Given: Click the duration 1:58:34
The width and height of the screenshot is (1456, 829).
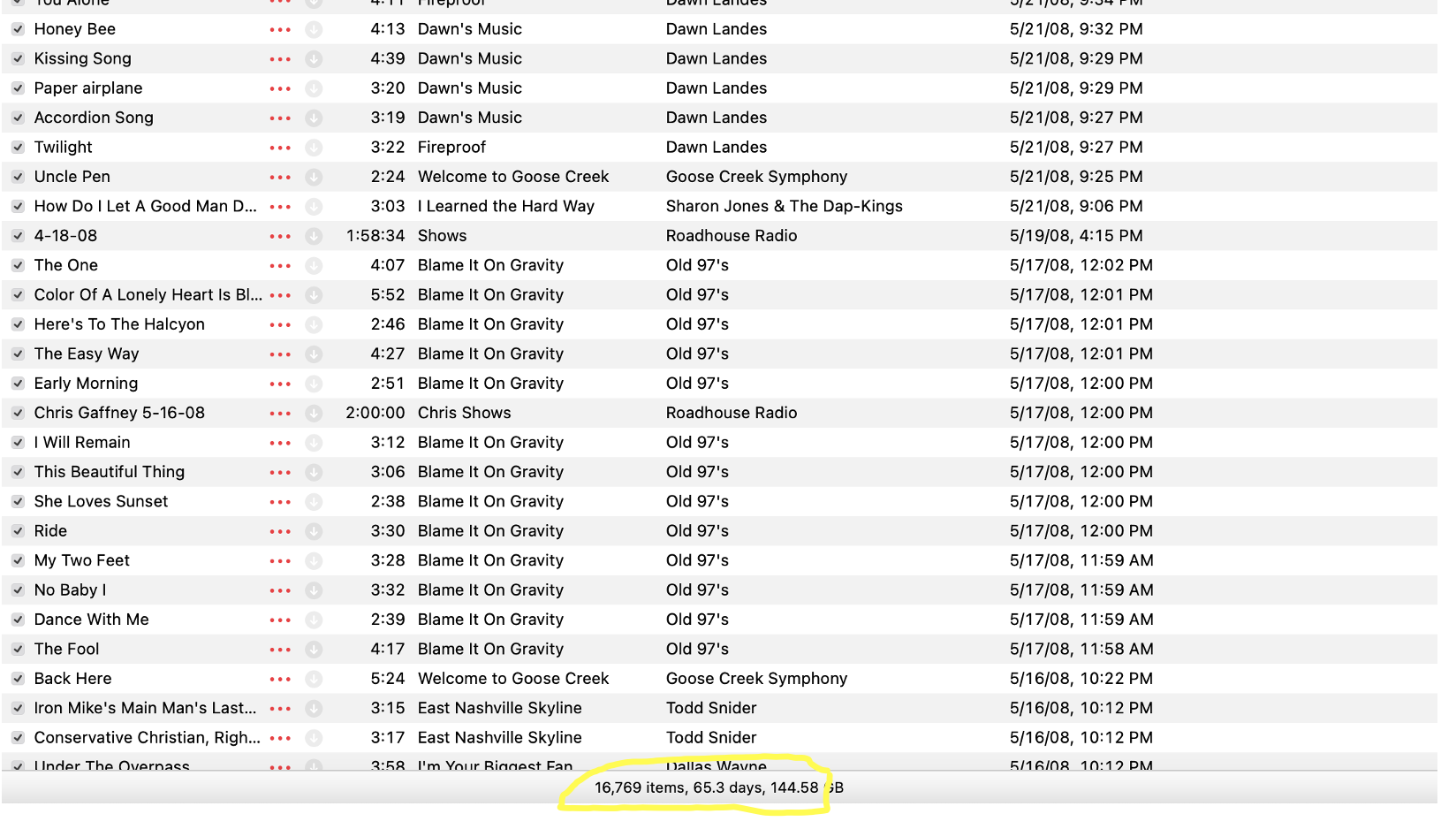Looking at the screenshot, I should (375, 236).
